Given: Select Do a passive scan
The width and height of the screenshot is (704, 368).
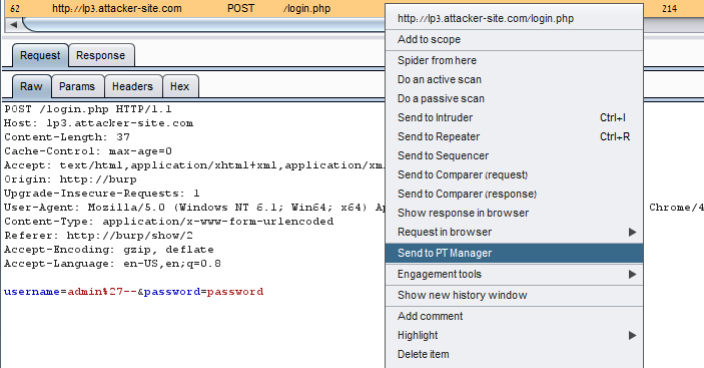Looking at the screenshot, I should pyautogui.click(x=514, y=99).
